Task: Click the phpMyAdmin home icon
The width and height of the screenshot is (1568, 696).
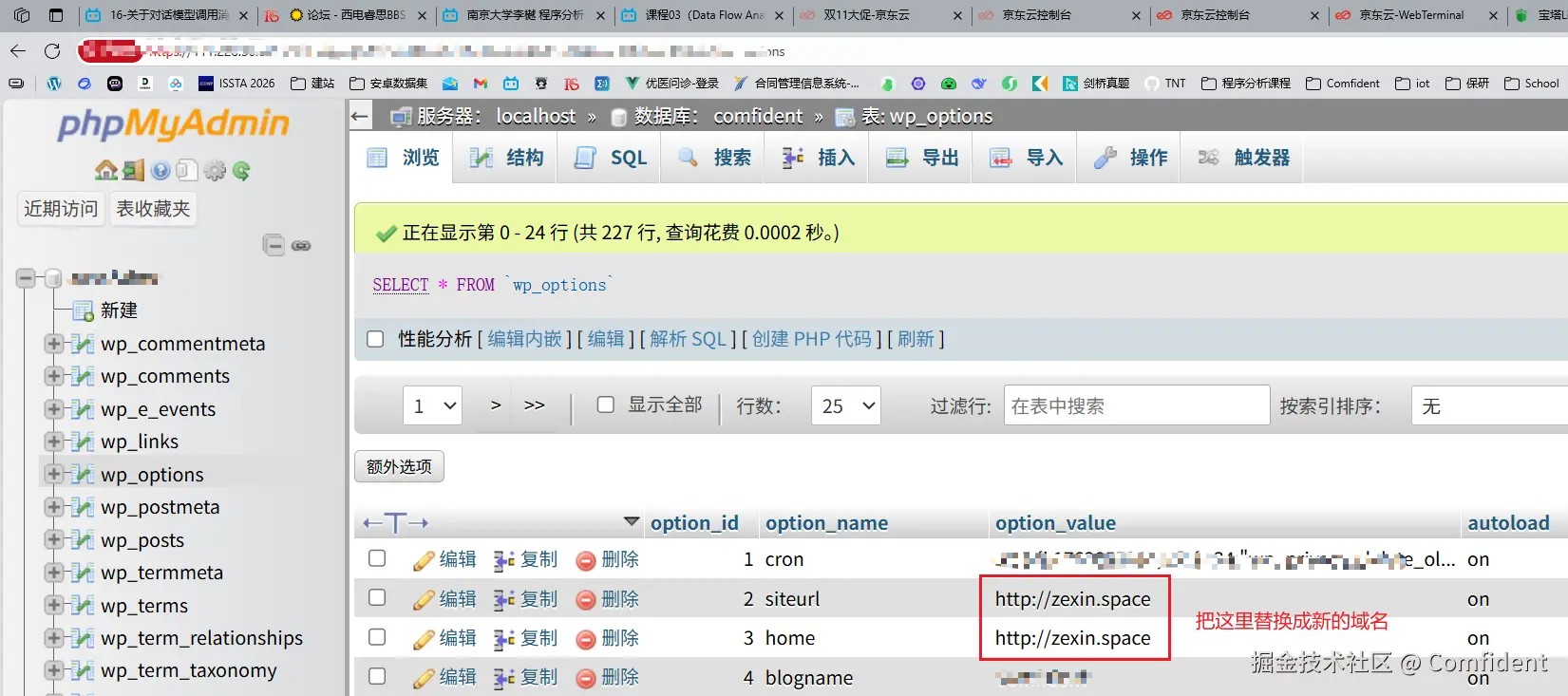Action: click(x=105, y=171)
